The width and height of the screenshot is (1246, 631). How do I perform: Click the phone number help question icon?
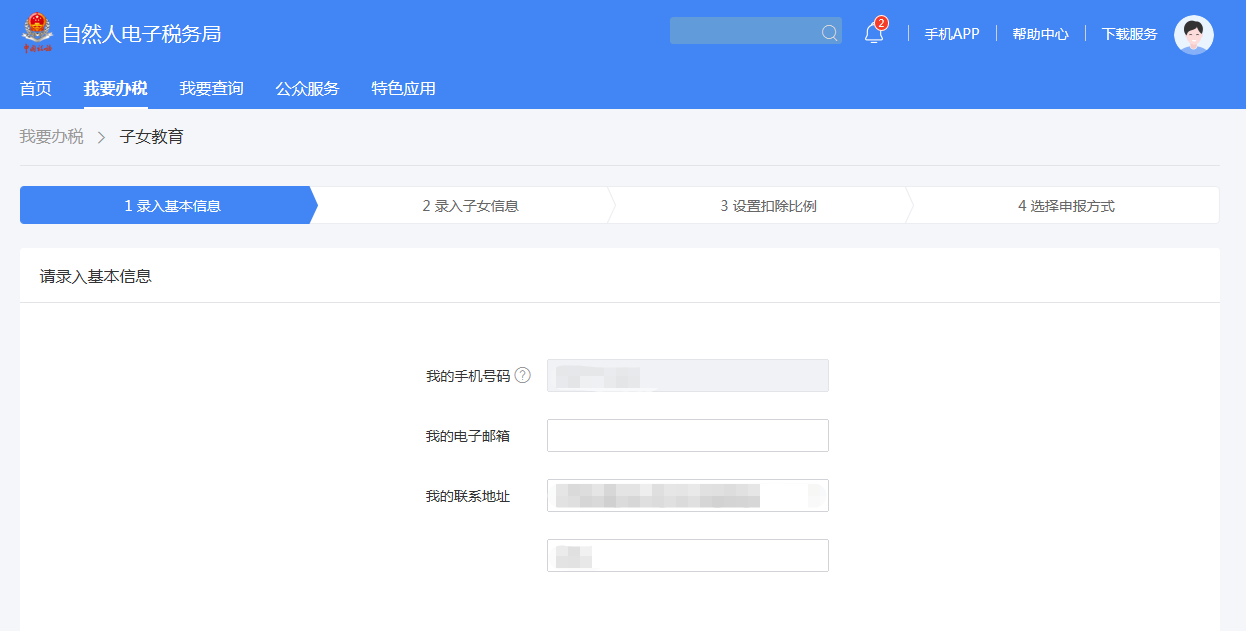click(522, 375)
